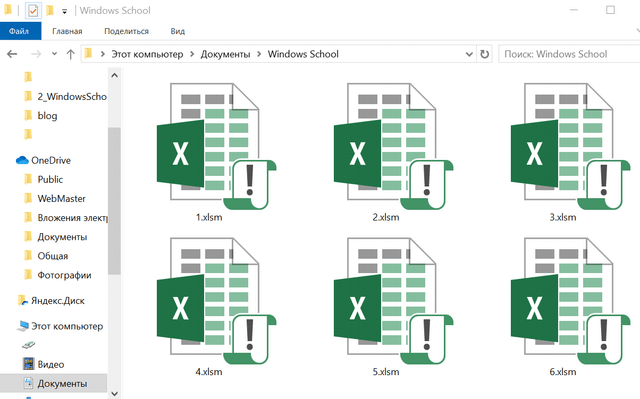Go forward with the right arrow button
The image size is (640, 399).
(36, 54)
